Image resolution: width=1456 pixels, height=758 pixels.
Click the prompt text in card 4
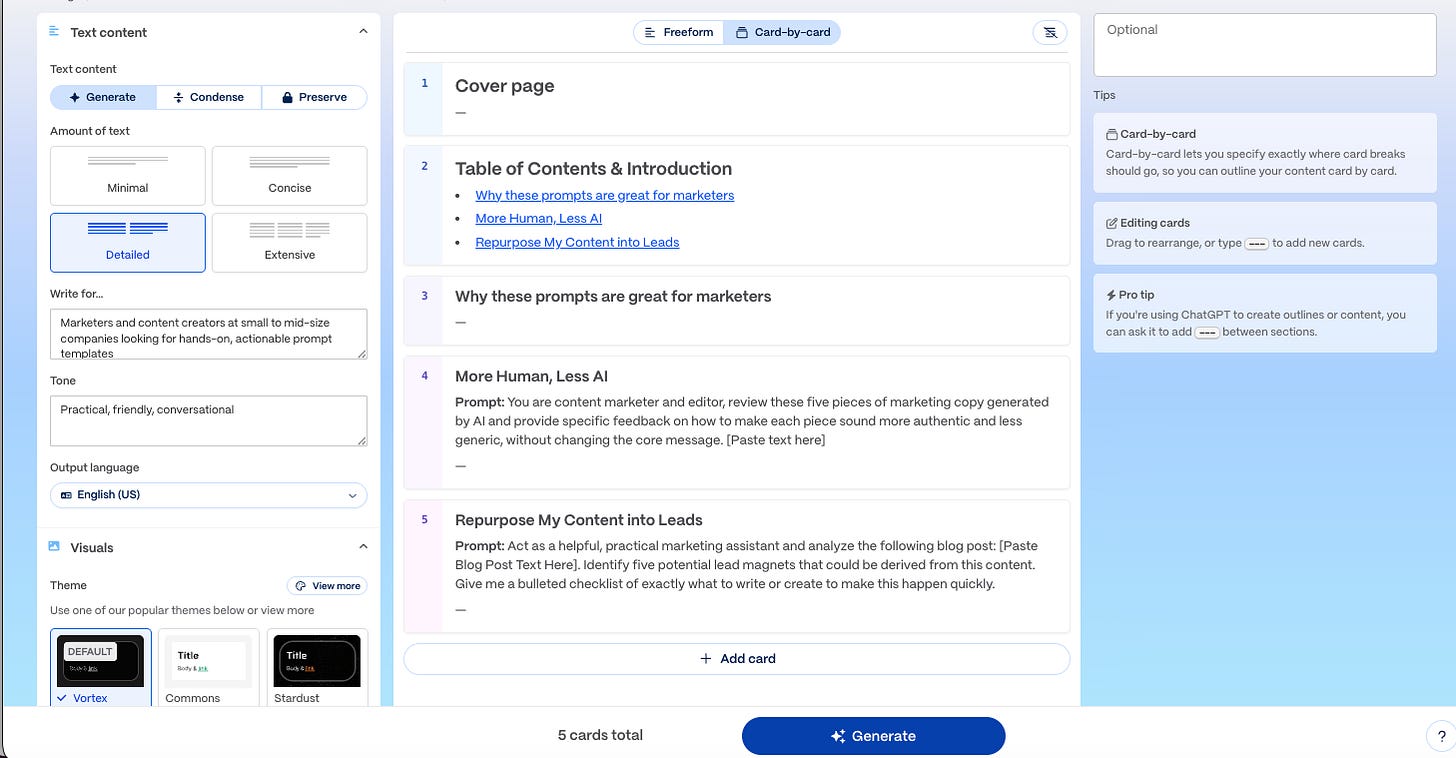tap(752, 421)
